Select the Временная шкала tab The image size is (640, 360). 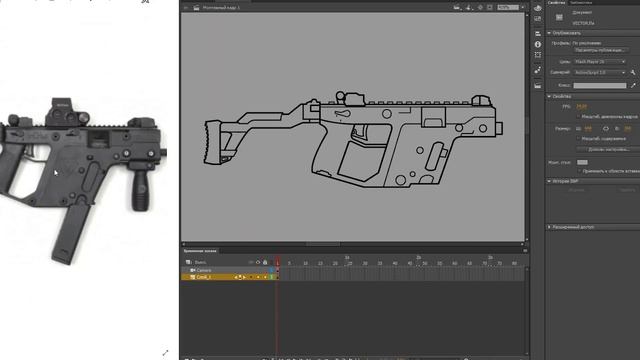[200, 251]
